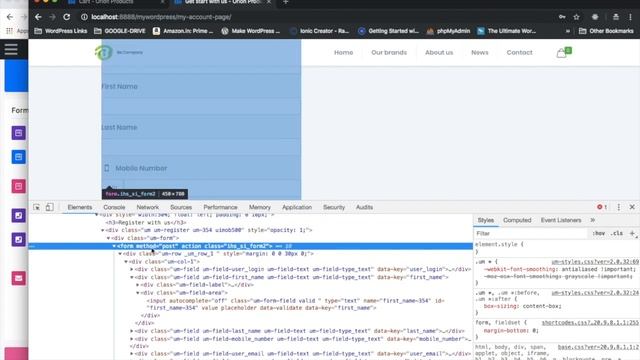This screenshot has width=640, height=360.
Task: Open the Chrome three-dot menu
Action: 631,17
